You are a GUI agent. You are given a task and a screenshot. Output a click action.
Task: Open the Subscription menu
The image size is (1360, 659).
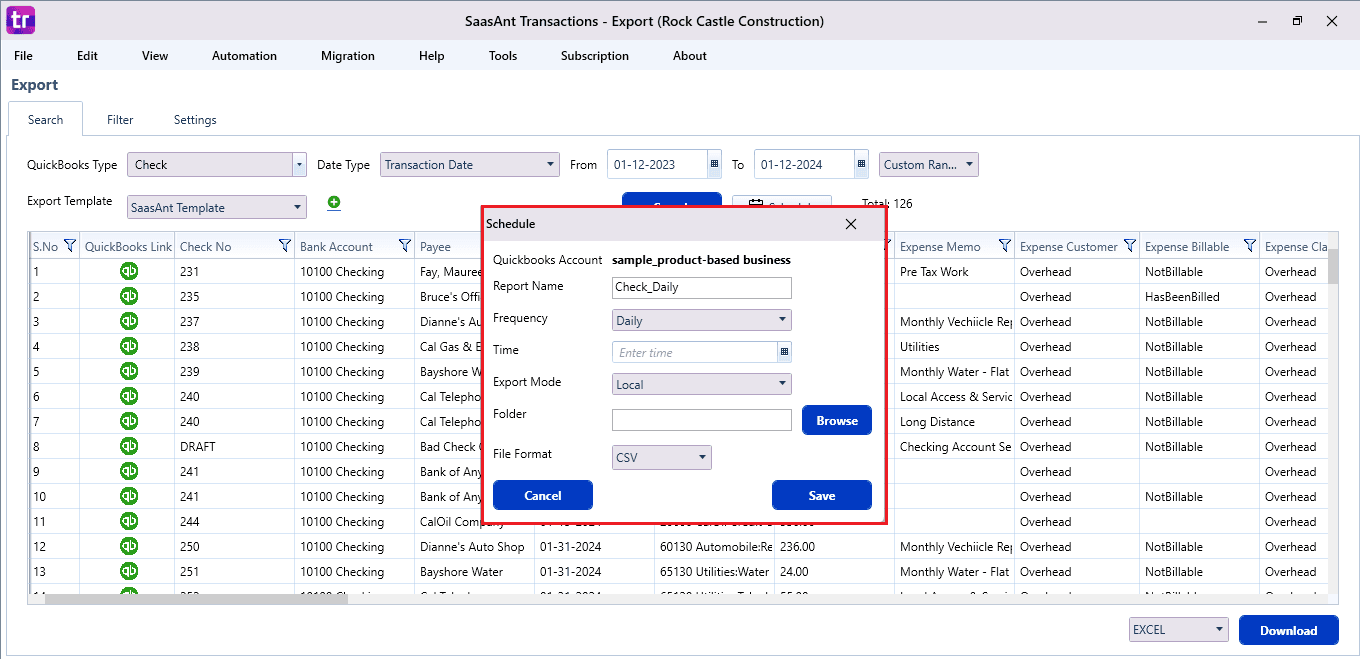[595, 56]
